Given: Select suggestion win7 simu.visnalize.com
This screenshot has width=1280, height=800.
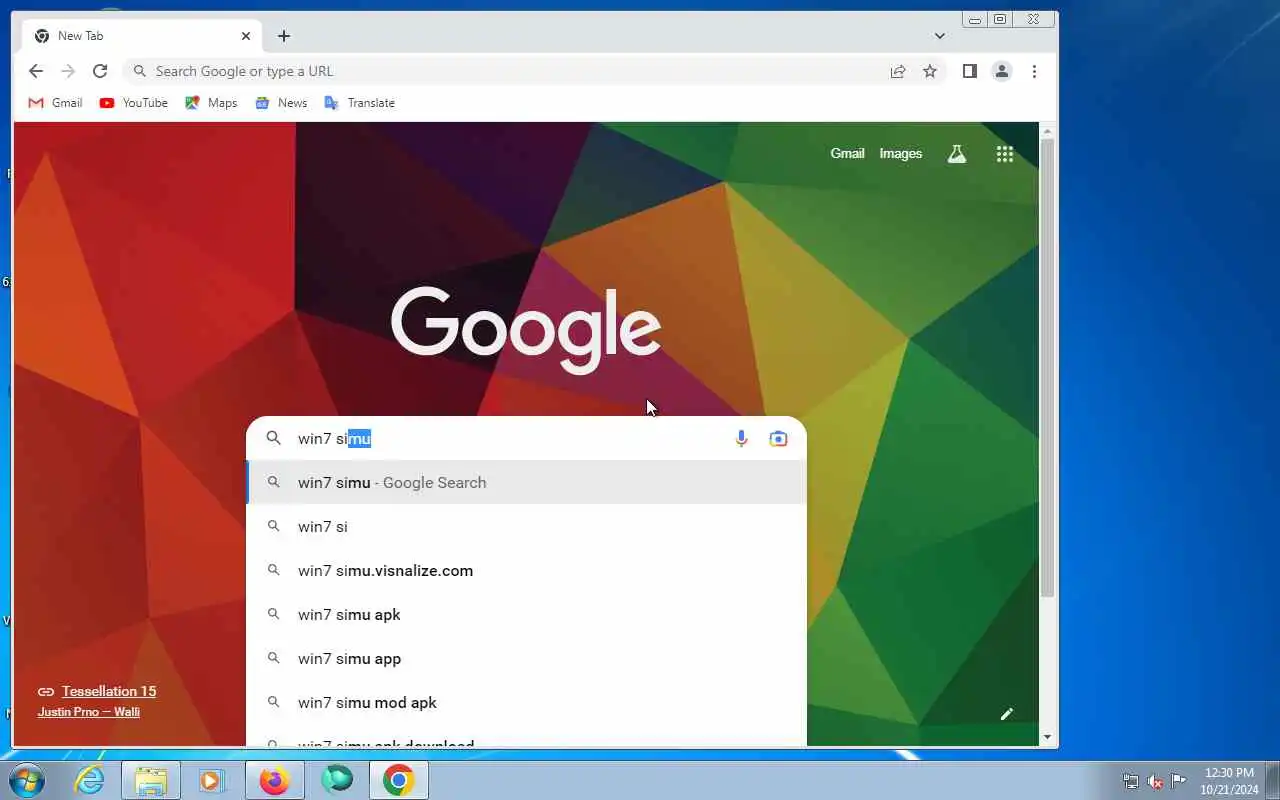Looking at the screenshot, I should point(526,570).
